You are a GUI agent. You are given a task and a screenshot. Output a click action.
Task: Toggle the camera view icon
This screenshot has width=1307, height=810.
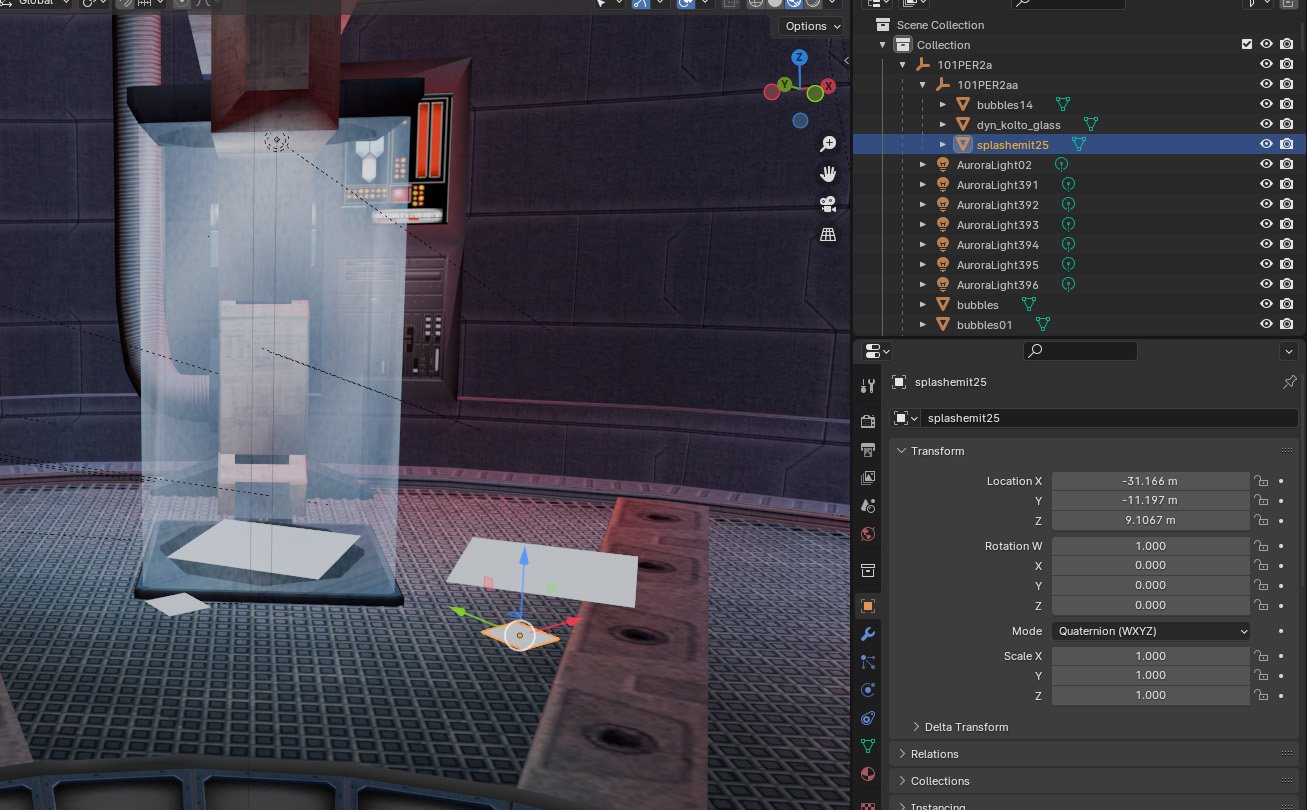coord(828,204)
